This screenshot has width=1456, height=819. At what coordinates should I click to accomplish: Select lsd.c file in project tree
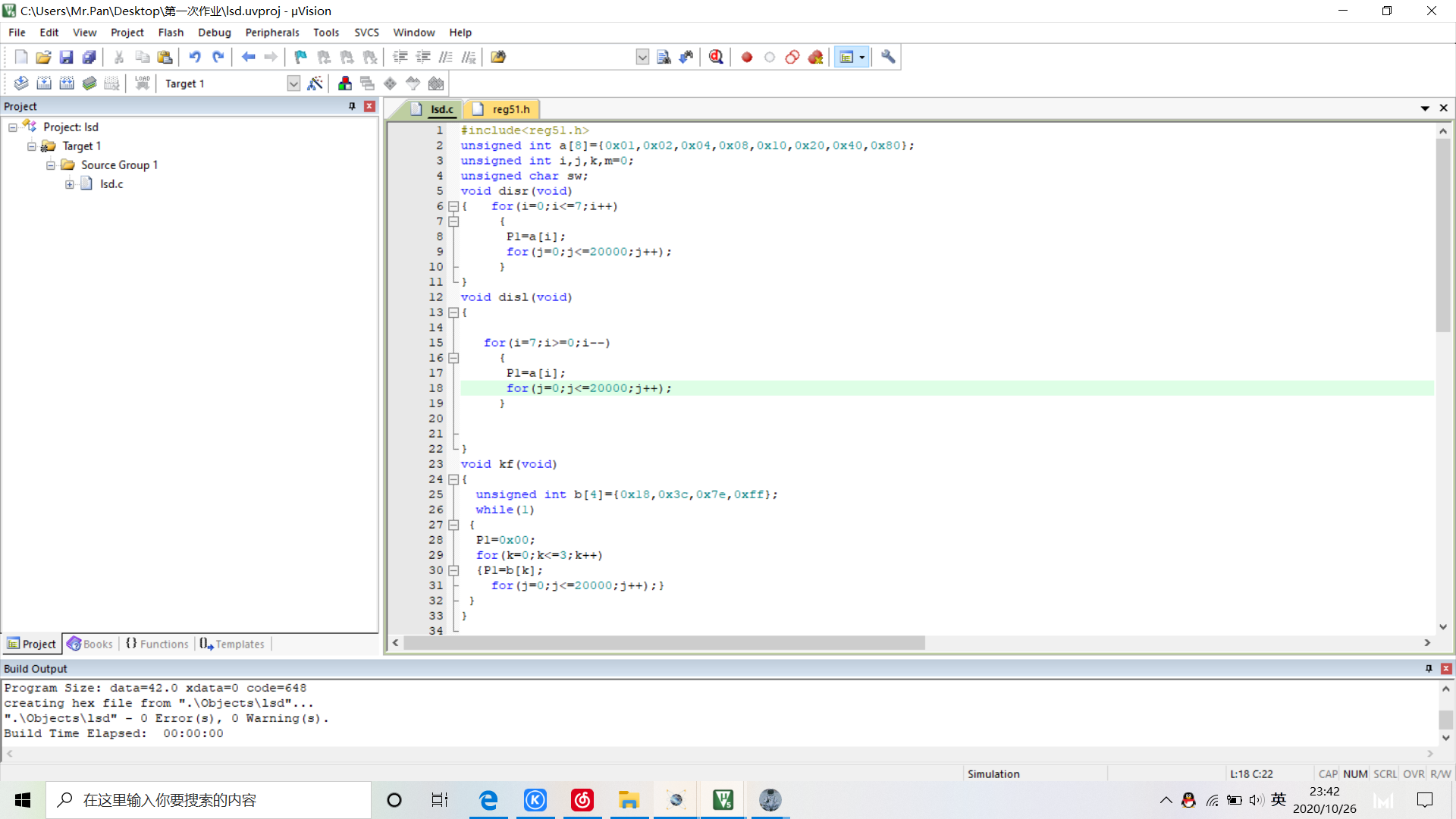(111, 184)
